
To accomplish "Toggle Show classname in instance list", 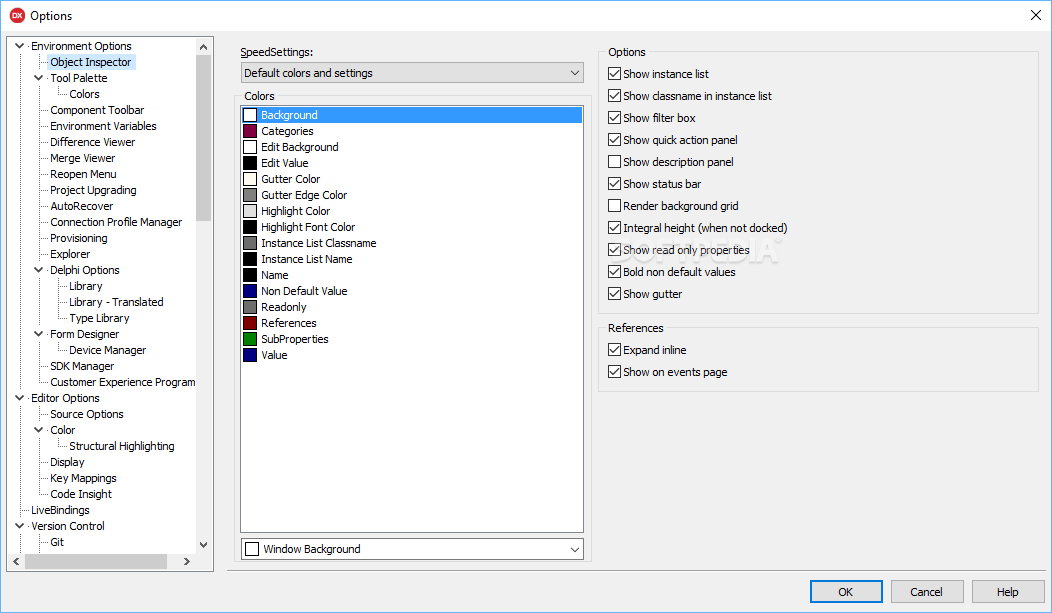I will click(614, 96).
